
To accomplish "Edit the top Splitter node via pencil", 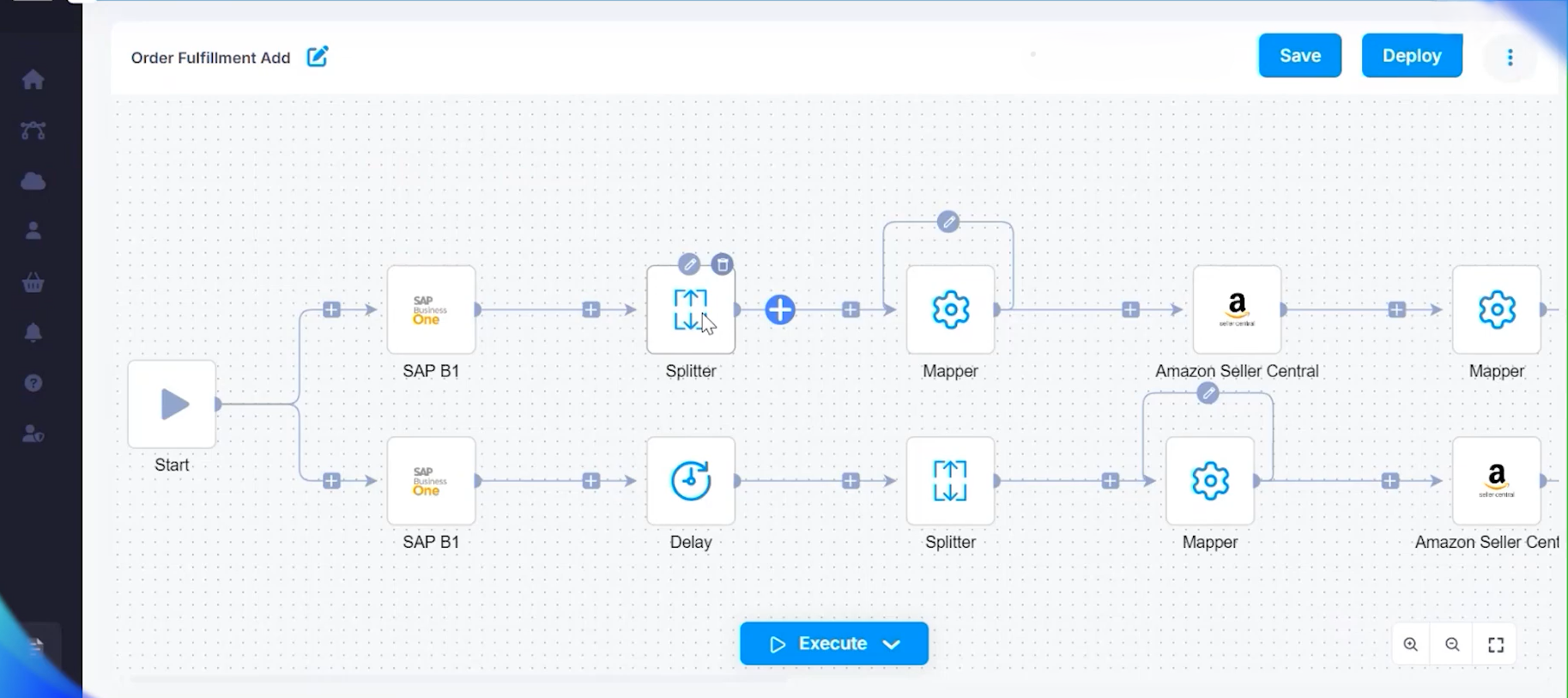I will [x=689, y=264].
